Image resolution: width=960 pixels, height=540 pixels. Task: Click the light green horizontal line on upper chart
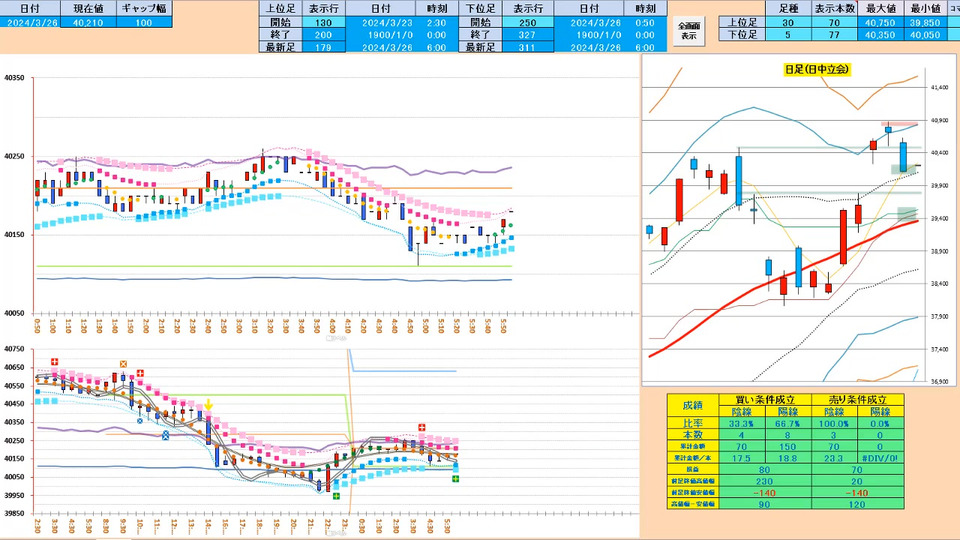(274, 266)
